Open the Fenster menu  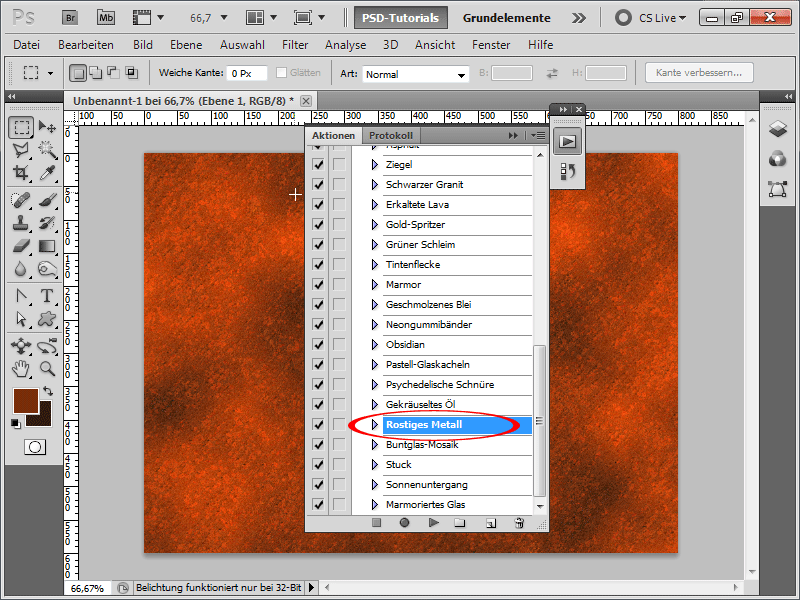coord(491,45)
